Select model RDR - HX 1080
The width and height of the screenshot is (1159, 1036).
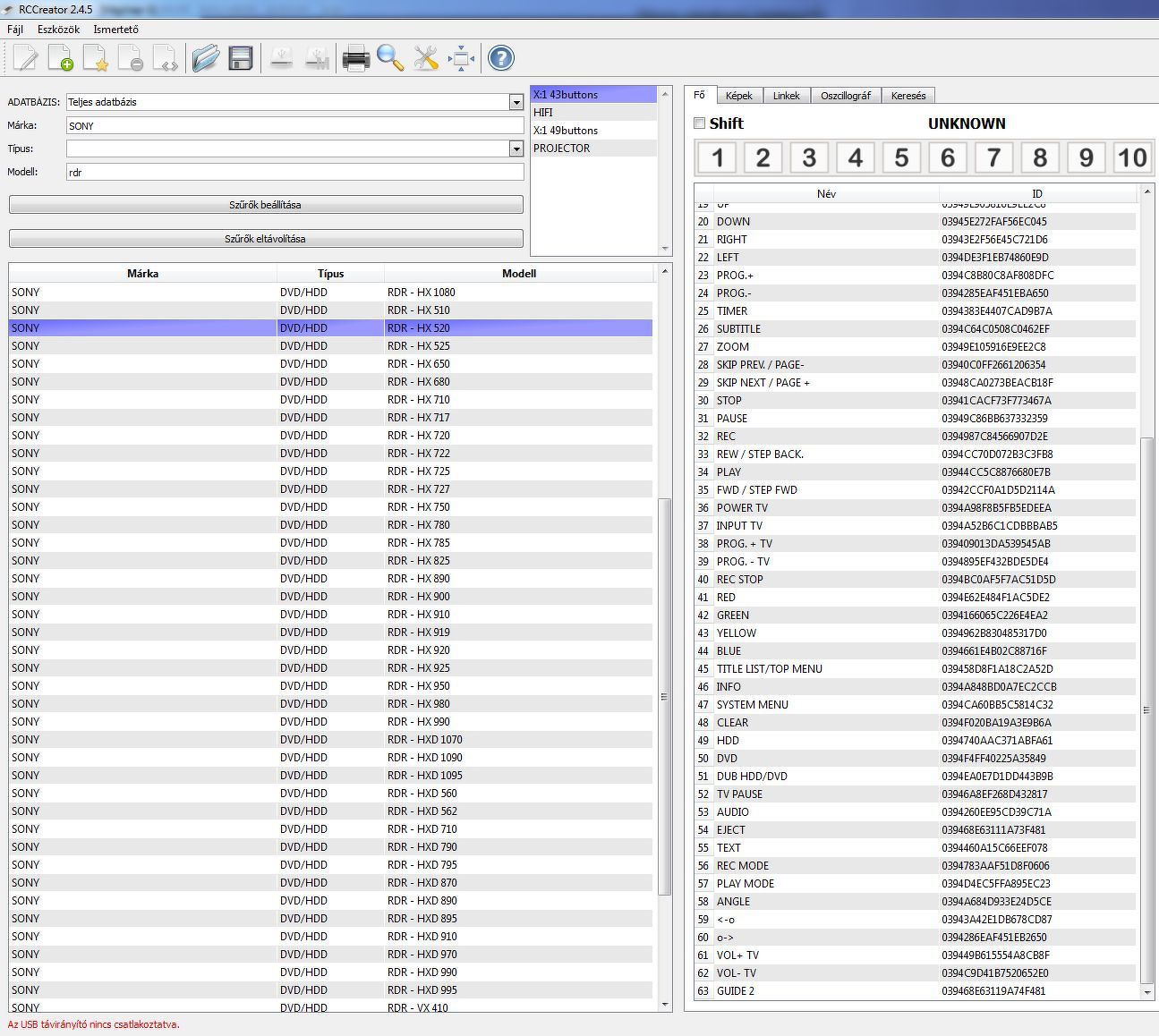pos(331,293)
